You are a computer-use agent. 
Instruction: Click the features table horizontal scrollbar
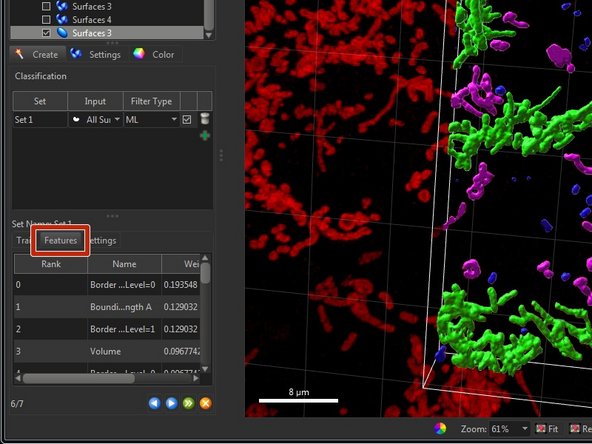pos(79,378)
